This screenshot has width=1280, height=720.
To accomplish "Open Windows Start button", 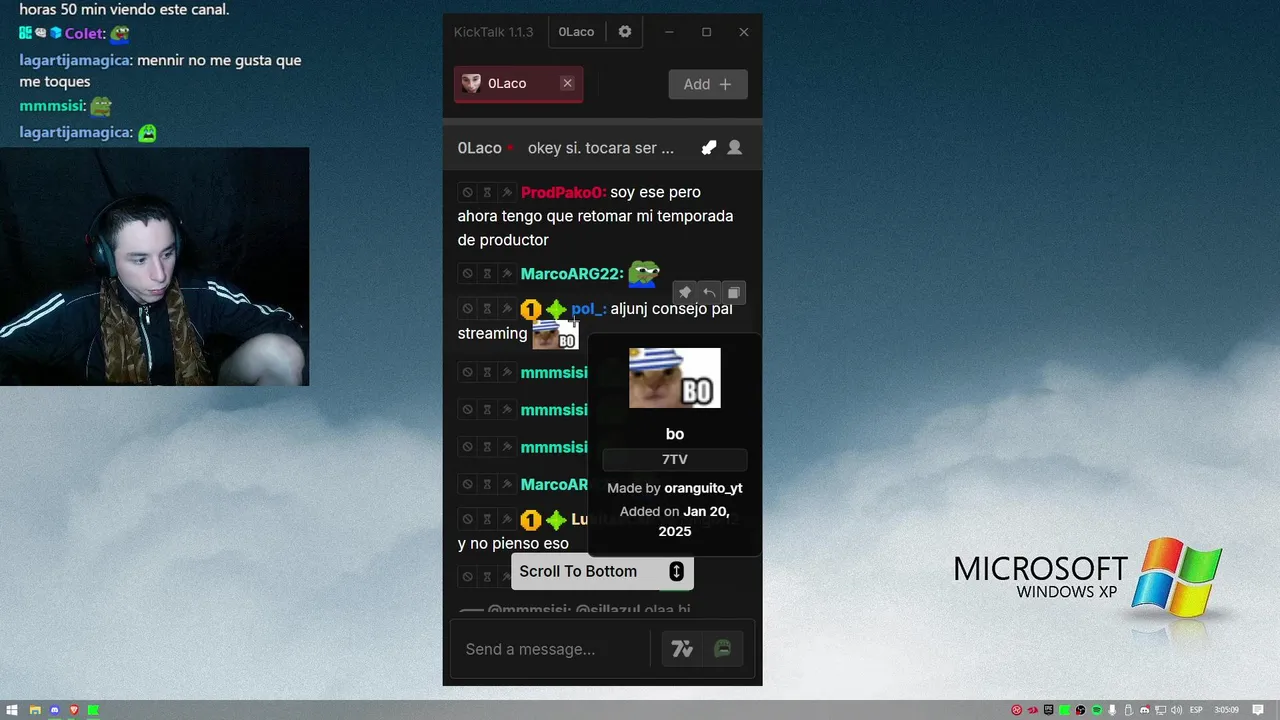I will click(x=12, y=710).
